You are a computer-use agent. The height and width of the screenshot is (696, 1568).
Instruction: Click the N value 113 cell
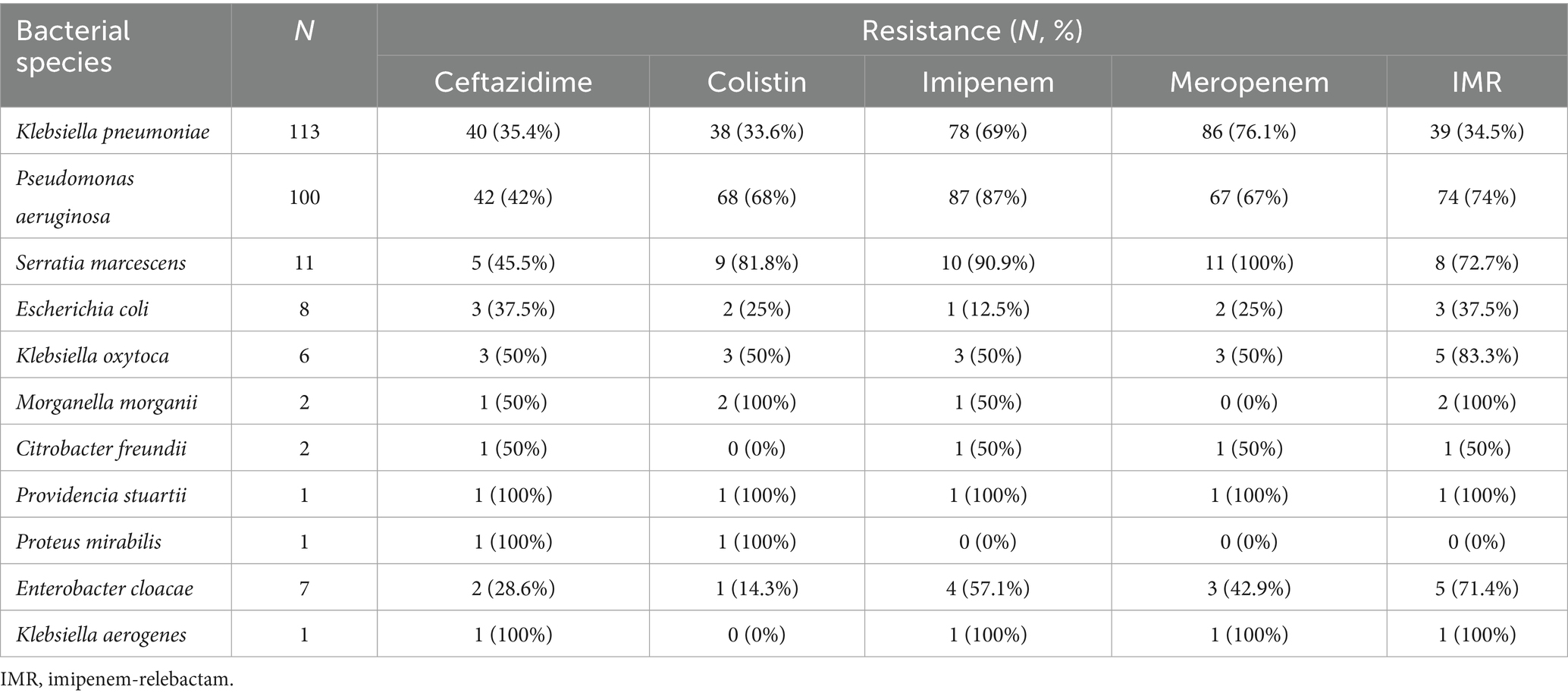[x=304, y=132]
